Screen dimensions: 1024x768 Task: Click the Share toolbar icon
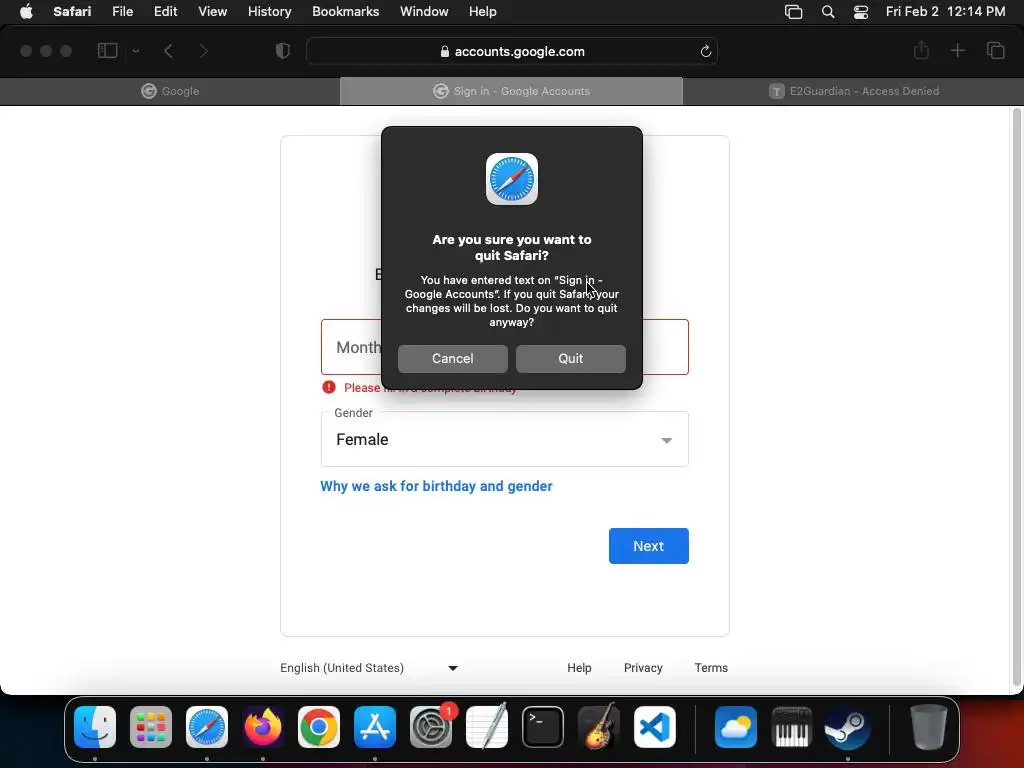click(921, 50)
